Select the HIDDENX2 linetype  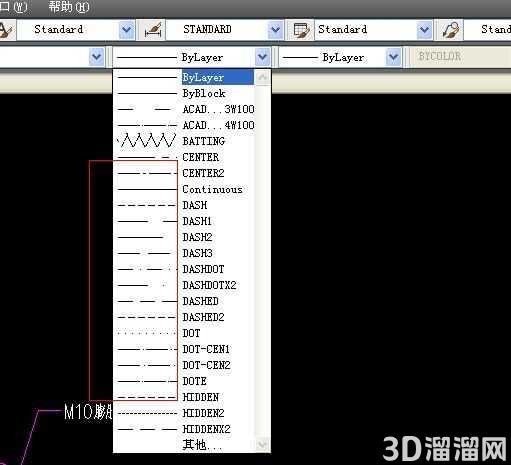(x=184, y=429)
